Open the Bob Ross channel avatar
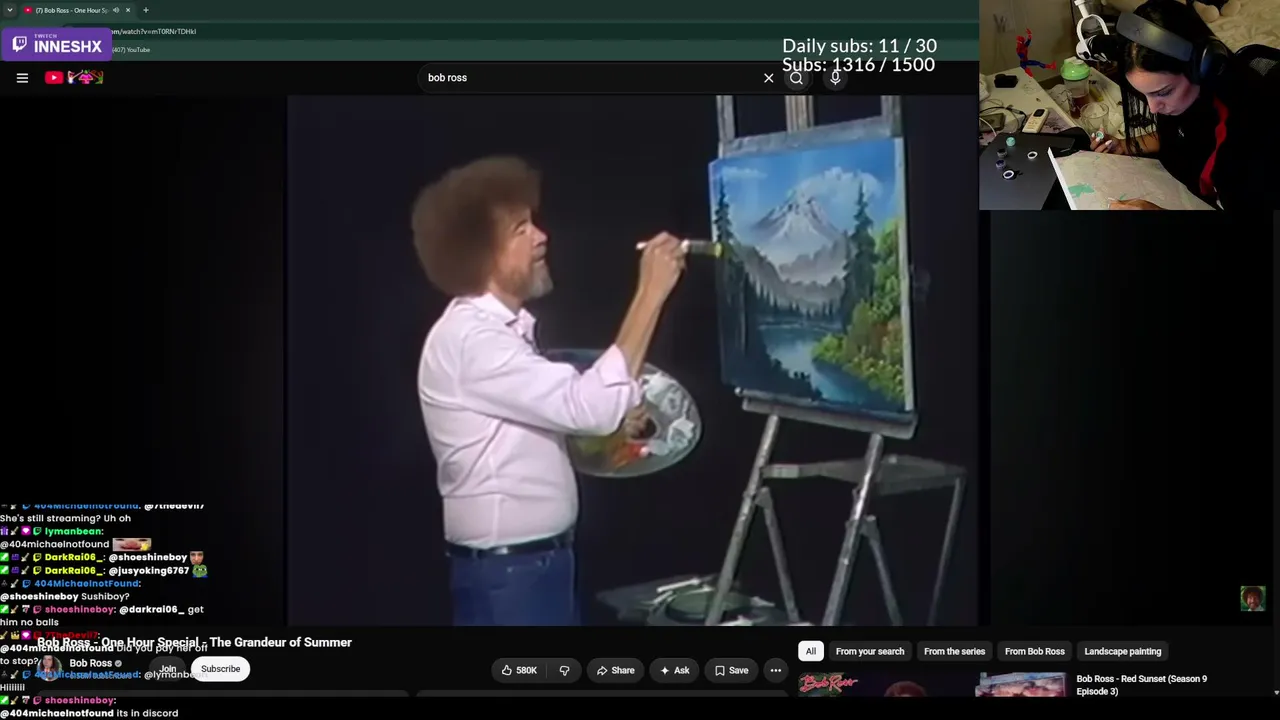Image resolution: width=1280 pixels, height=720 pixels. tap(50, 668)
